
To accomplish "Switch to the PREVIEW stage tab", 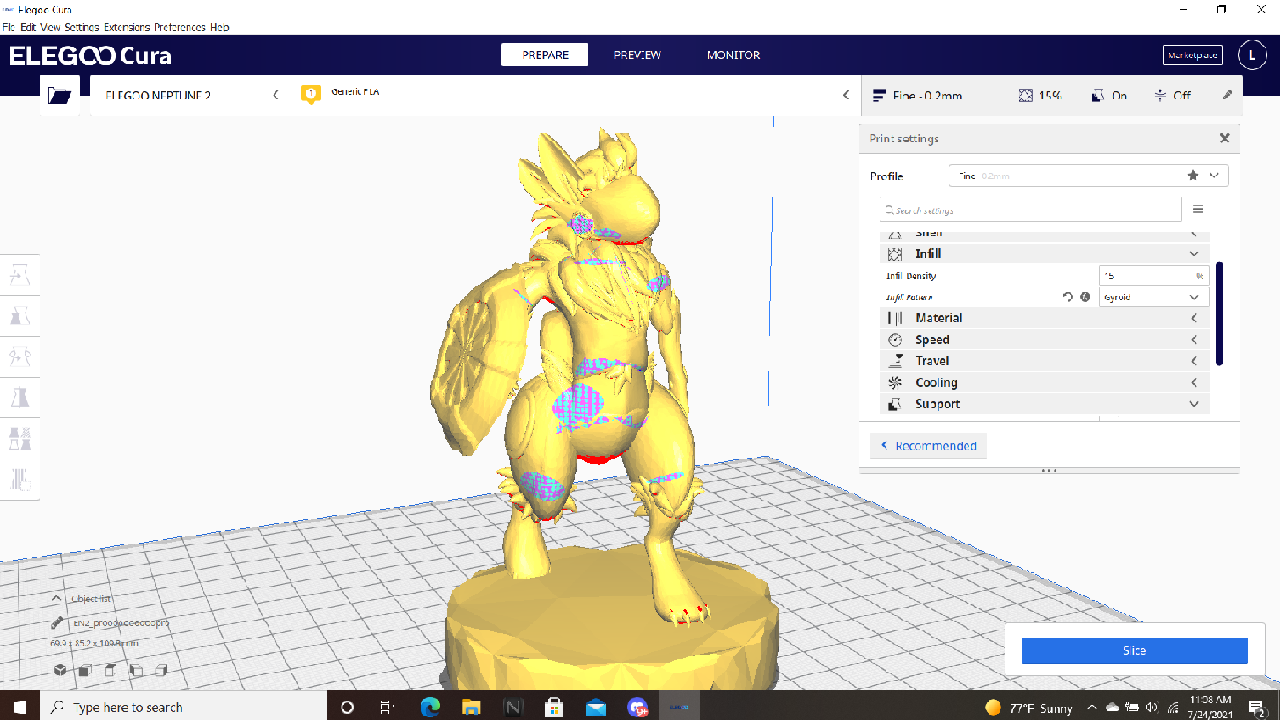I will pos(637,55).
